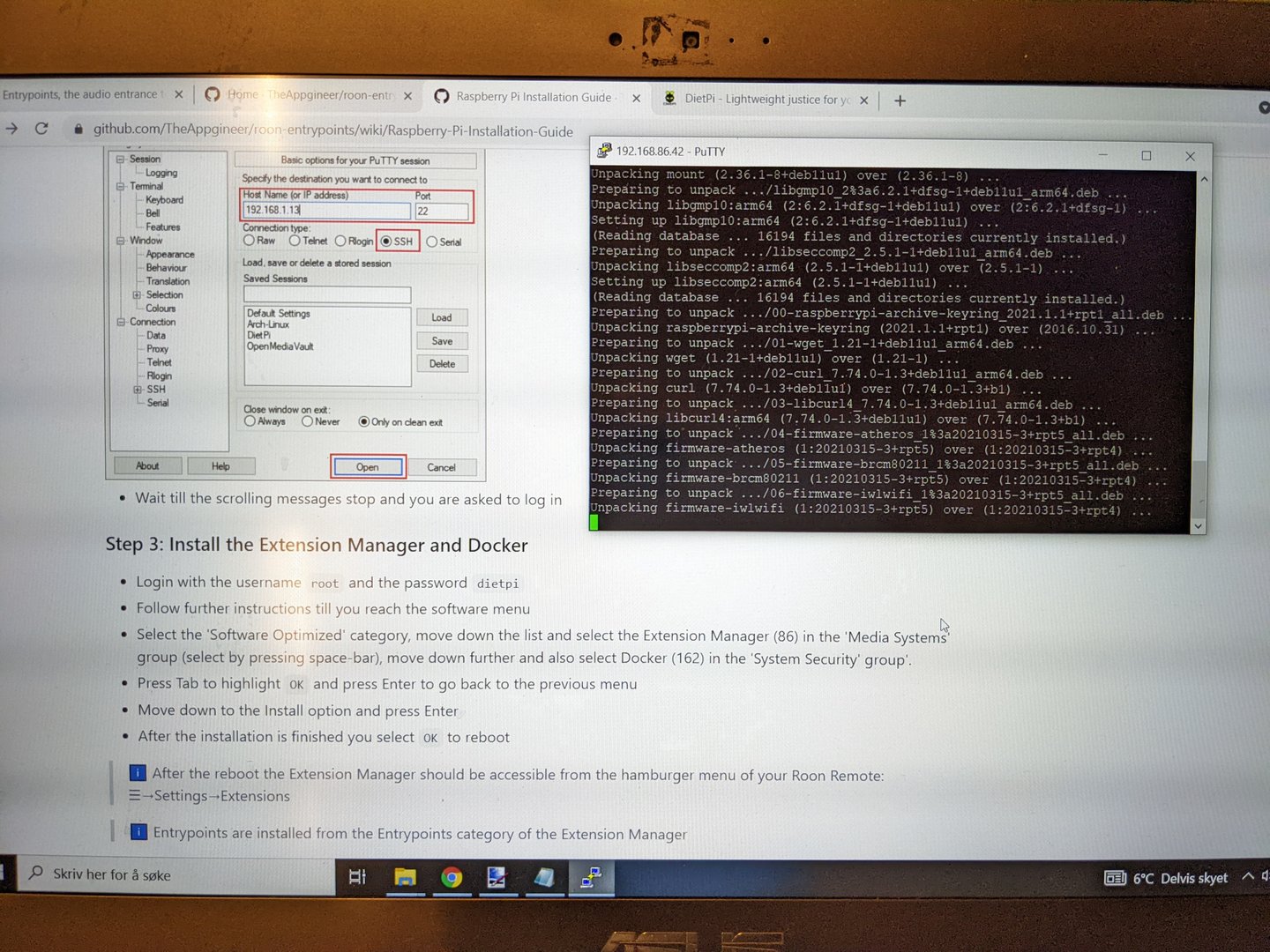Click down arrow on PuTTY terminal scrollbar
This screenshot has width=1270, height=952.
(1198, 525)
